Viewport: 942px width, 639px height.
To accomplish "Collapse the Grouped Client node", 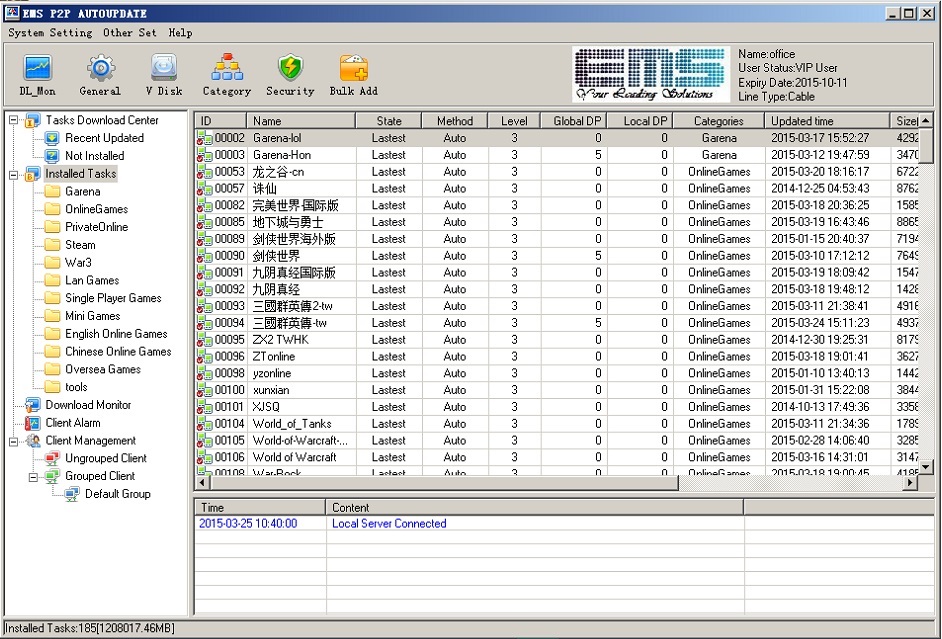I will 33,477.
